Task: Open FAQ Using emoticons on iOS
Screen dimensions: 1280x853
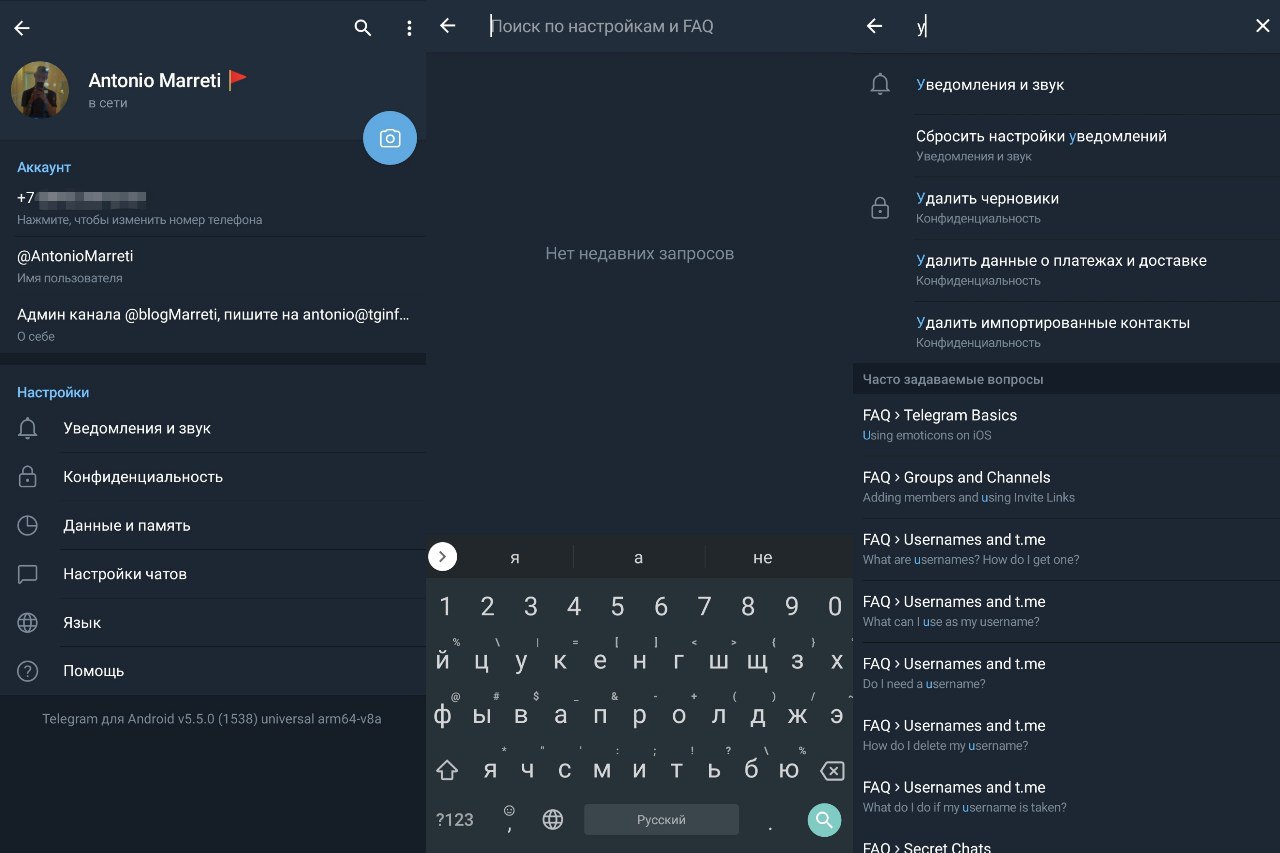Action: coord(1066,424)
